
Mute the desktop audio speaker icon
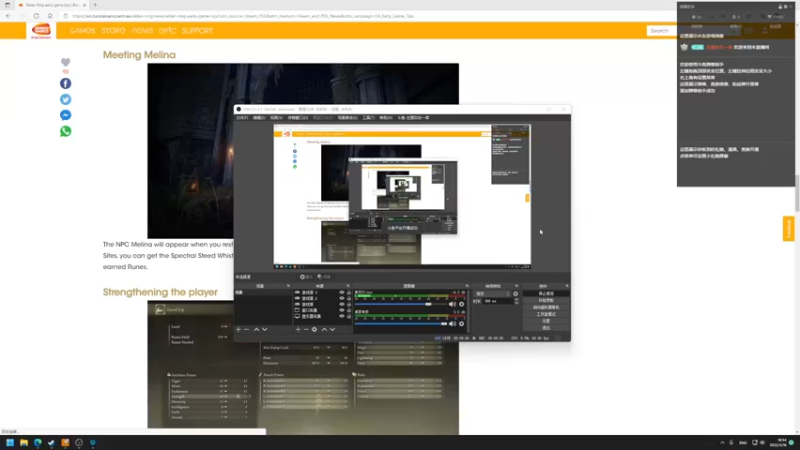click(452, 323)
